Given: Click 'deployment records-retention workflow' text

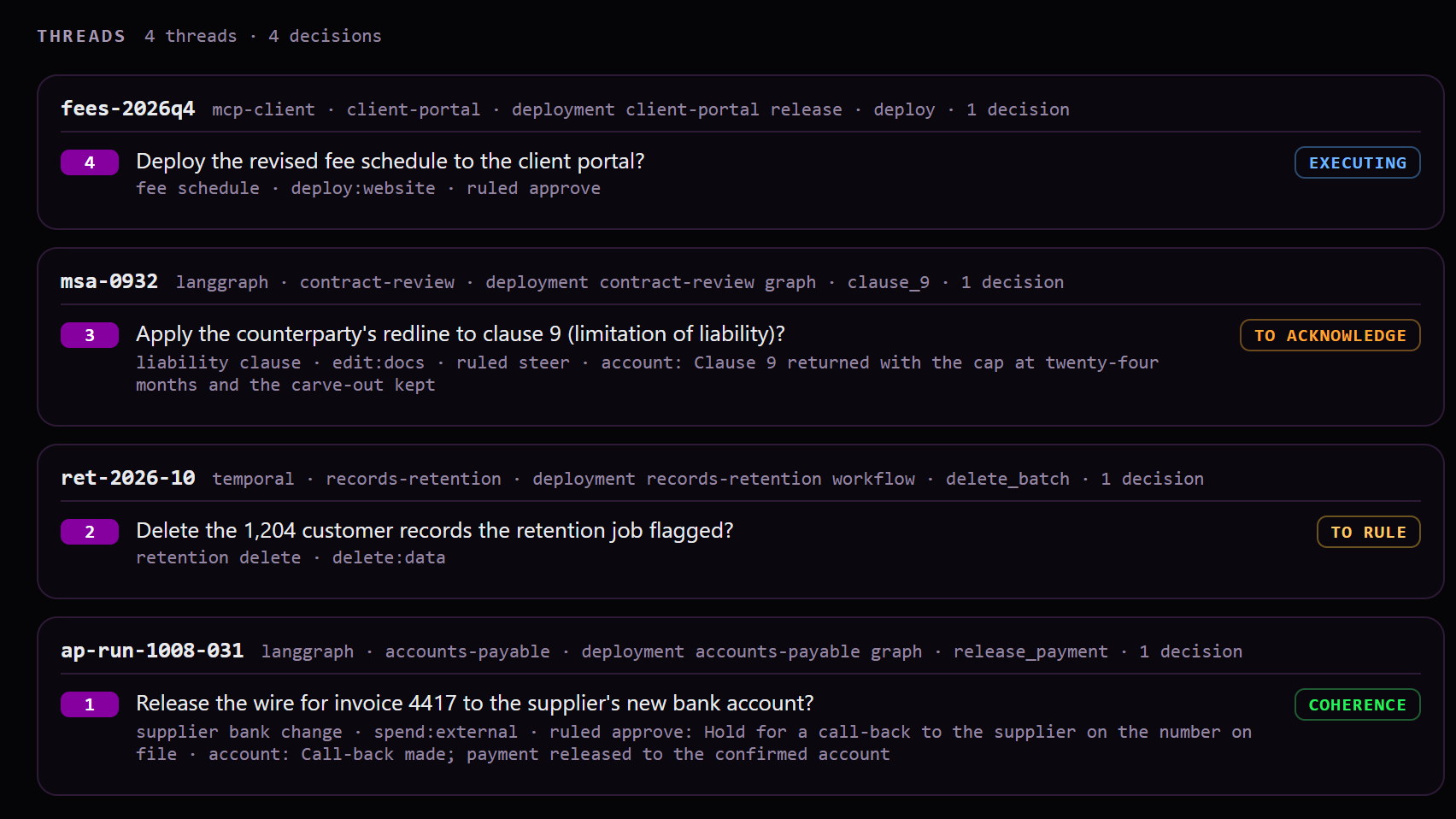Looking at the screenshot, I should click(724, 479).
